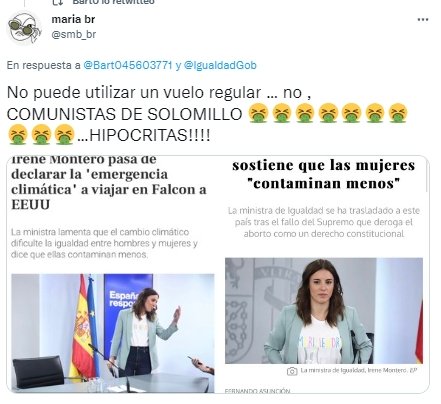Open the maria br display name
This screenshot has width=441, height=404.
(73, 19)
